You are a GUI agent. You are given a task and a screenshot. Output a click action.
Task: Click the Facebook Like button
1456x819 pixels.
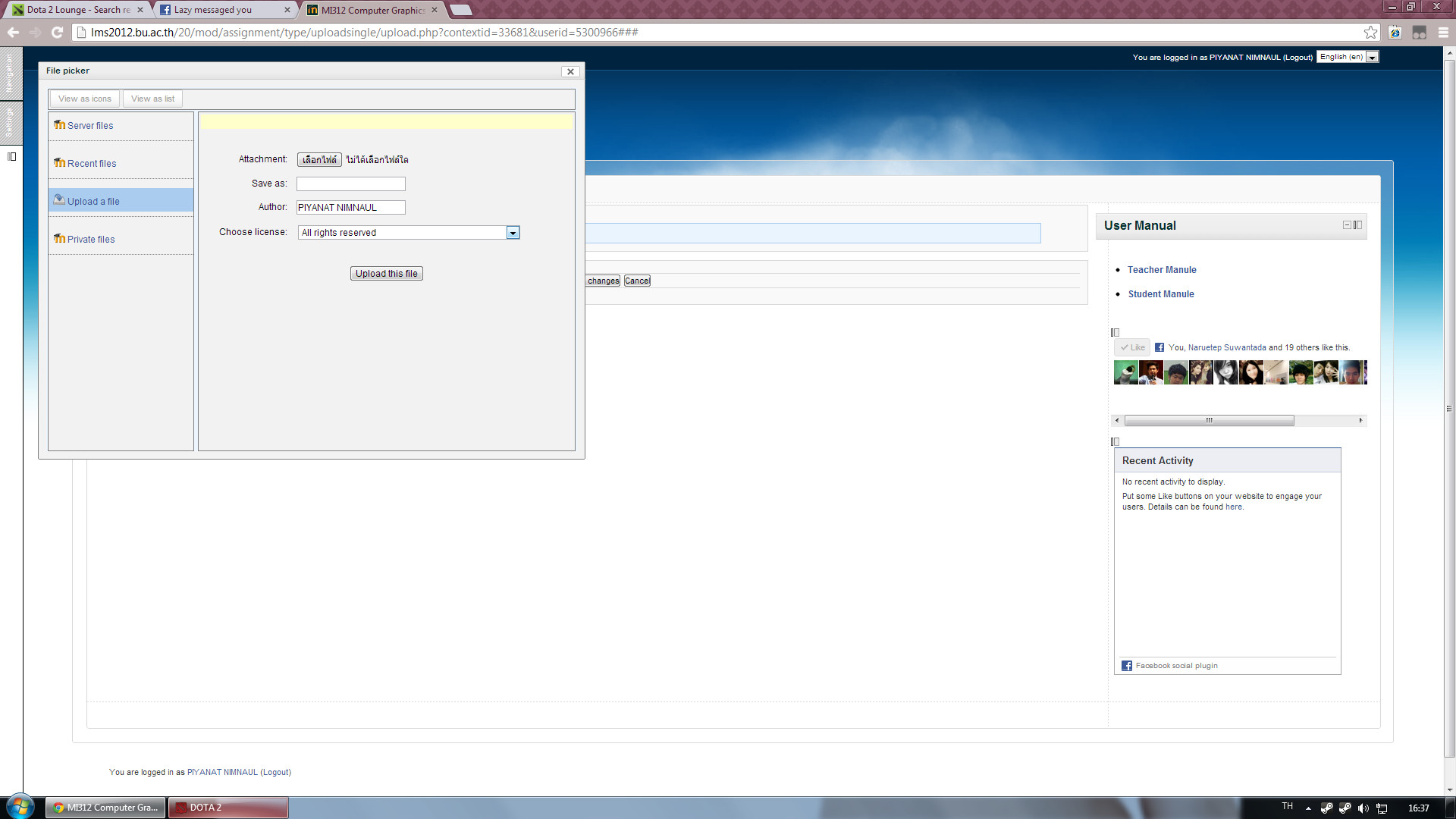[x=1132, y=348]
